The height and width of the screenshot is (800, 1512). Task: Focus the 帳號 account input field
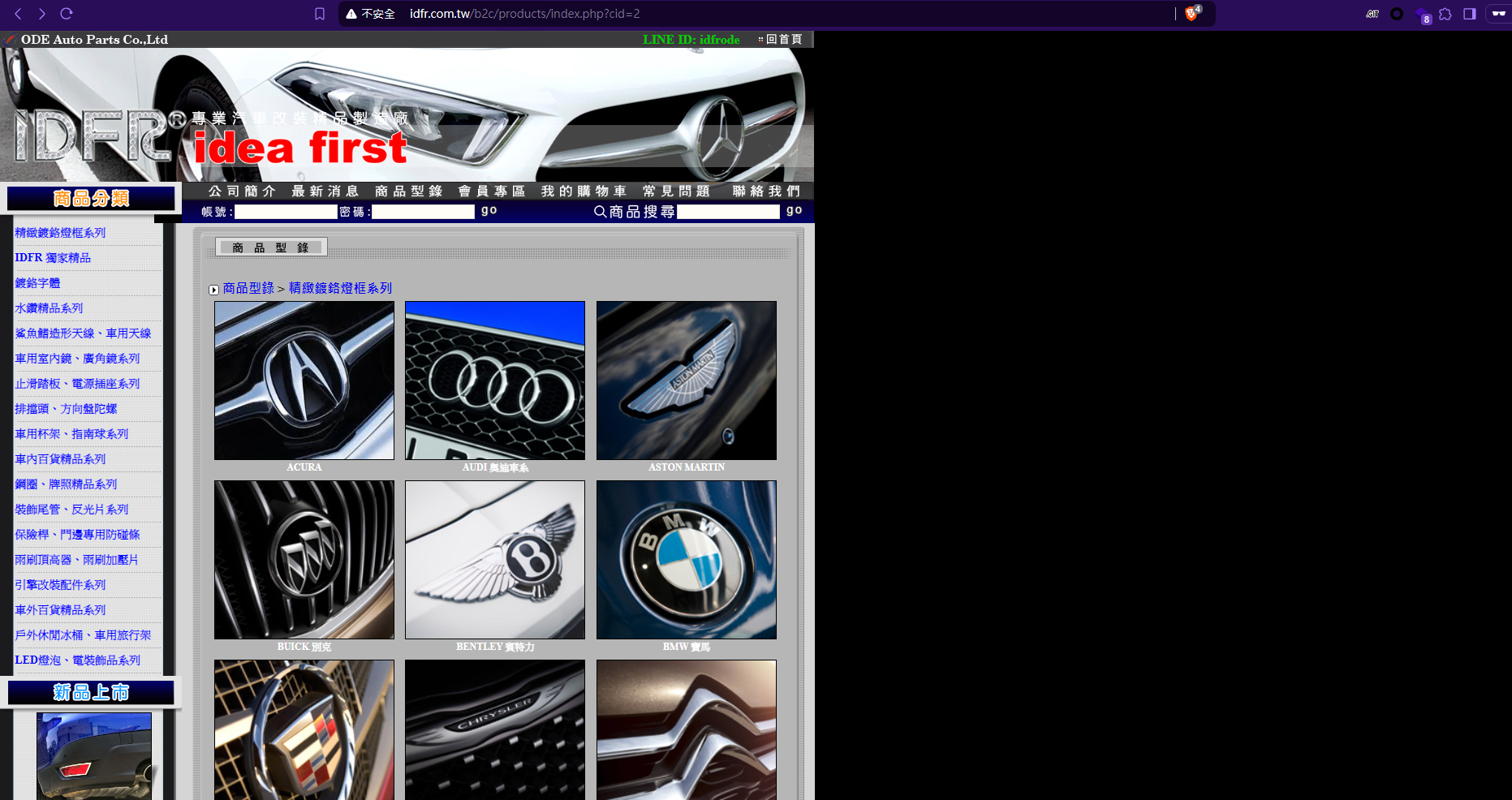(x=286, y=212)
